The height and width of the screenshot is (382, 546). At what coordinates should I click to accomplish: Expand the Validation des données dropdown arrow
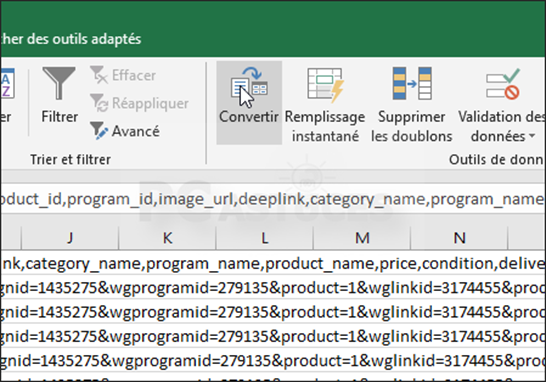point(532,136)
